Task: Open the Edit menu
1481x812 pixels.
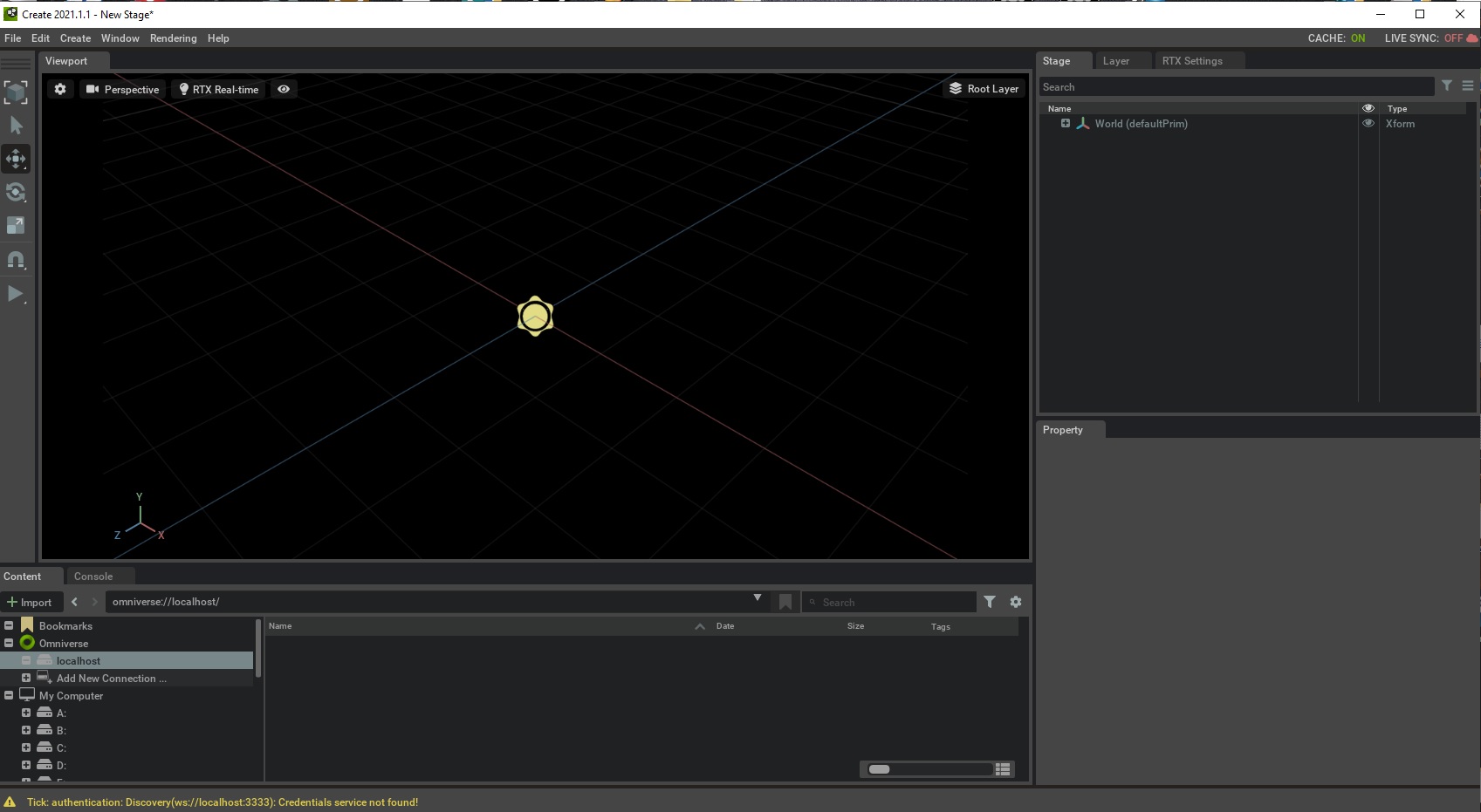Action: 40,38
